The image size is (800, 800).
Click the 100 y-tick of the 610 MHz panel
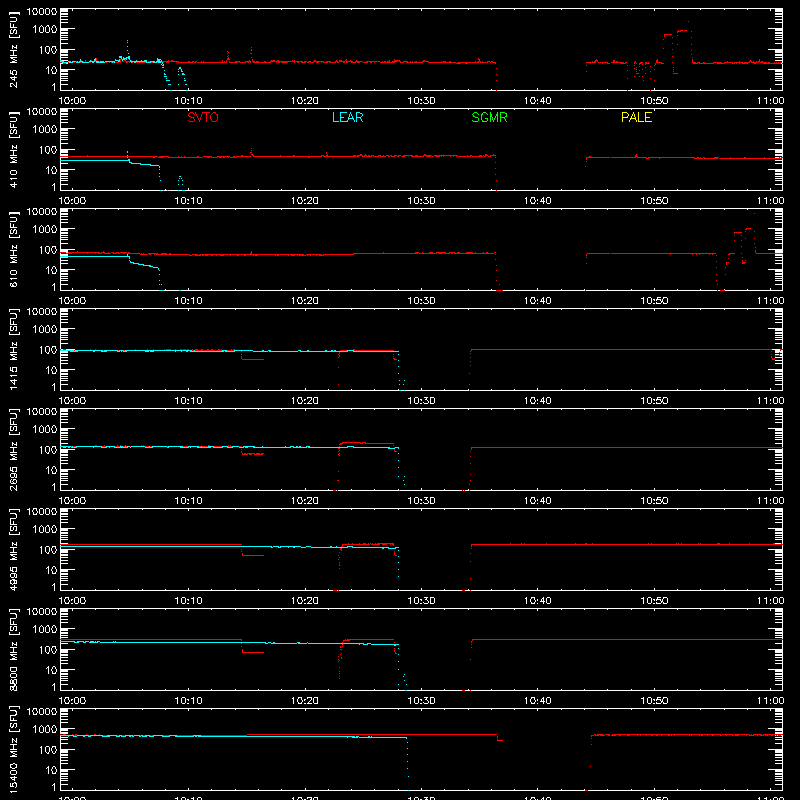click(48, 250)
